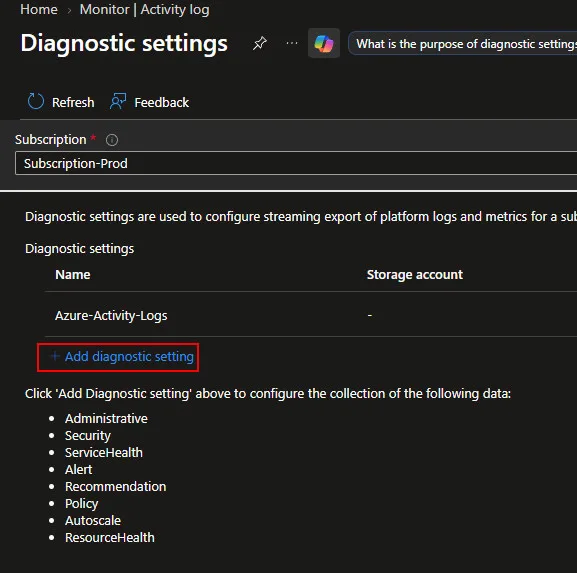The width and height of the screenshot is (577, 573).
Task: Click the Feedback person icon
Action: click(118, 101)
